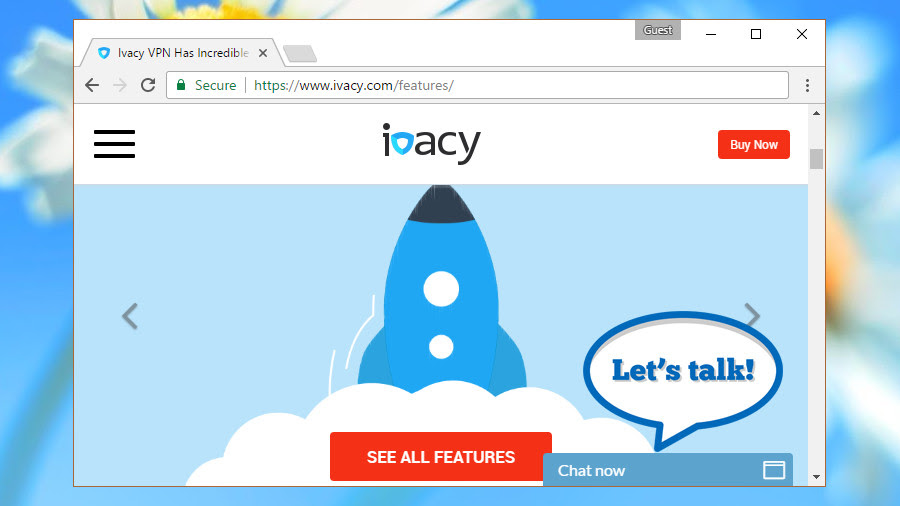Open the hamburger navigation menu
900x506 pixels.
coord(114,143)
